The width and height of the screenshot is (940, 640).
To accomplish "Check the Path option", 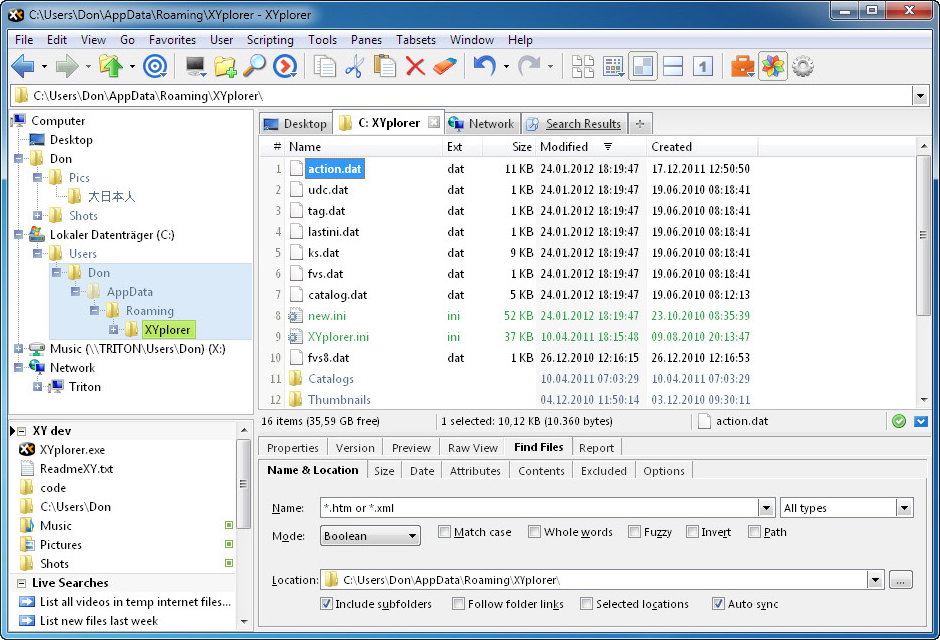I will (755, 532).
